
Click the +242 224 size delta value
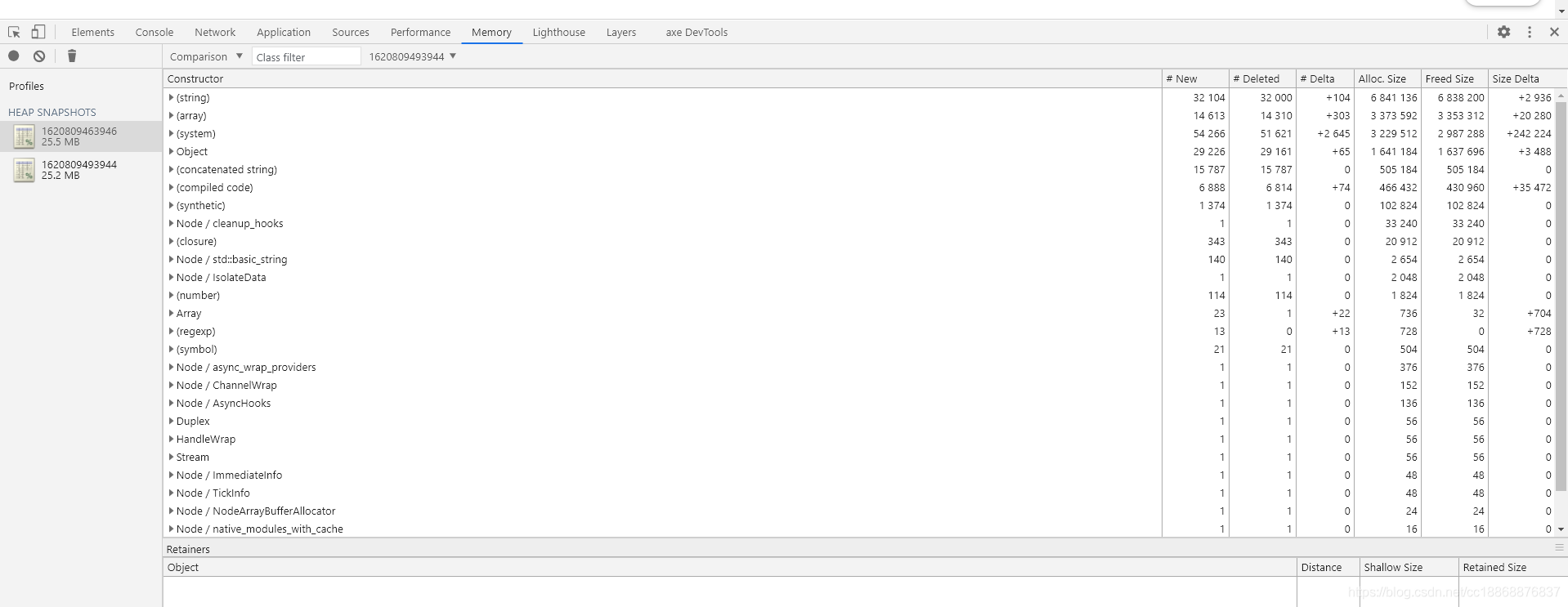(x=1528, y=133)
